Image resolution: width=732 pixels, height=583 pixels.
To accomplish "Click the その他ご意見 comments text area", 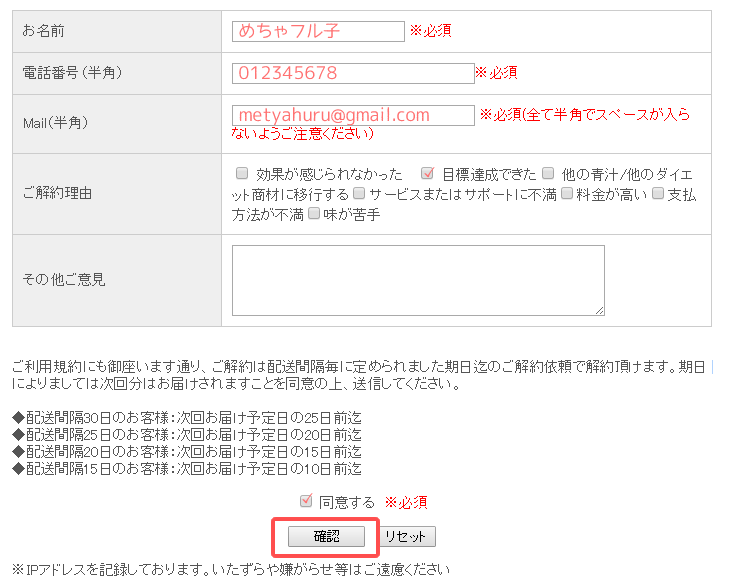I will [x=418, y=280].
